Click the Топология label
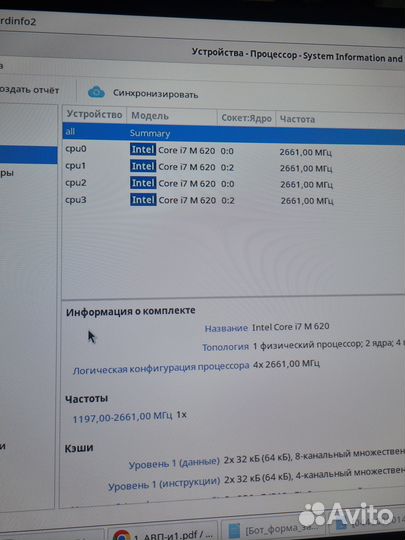 pyautogui.click(x=225, y=347)
